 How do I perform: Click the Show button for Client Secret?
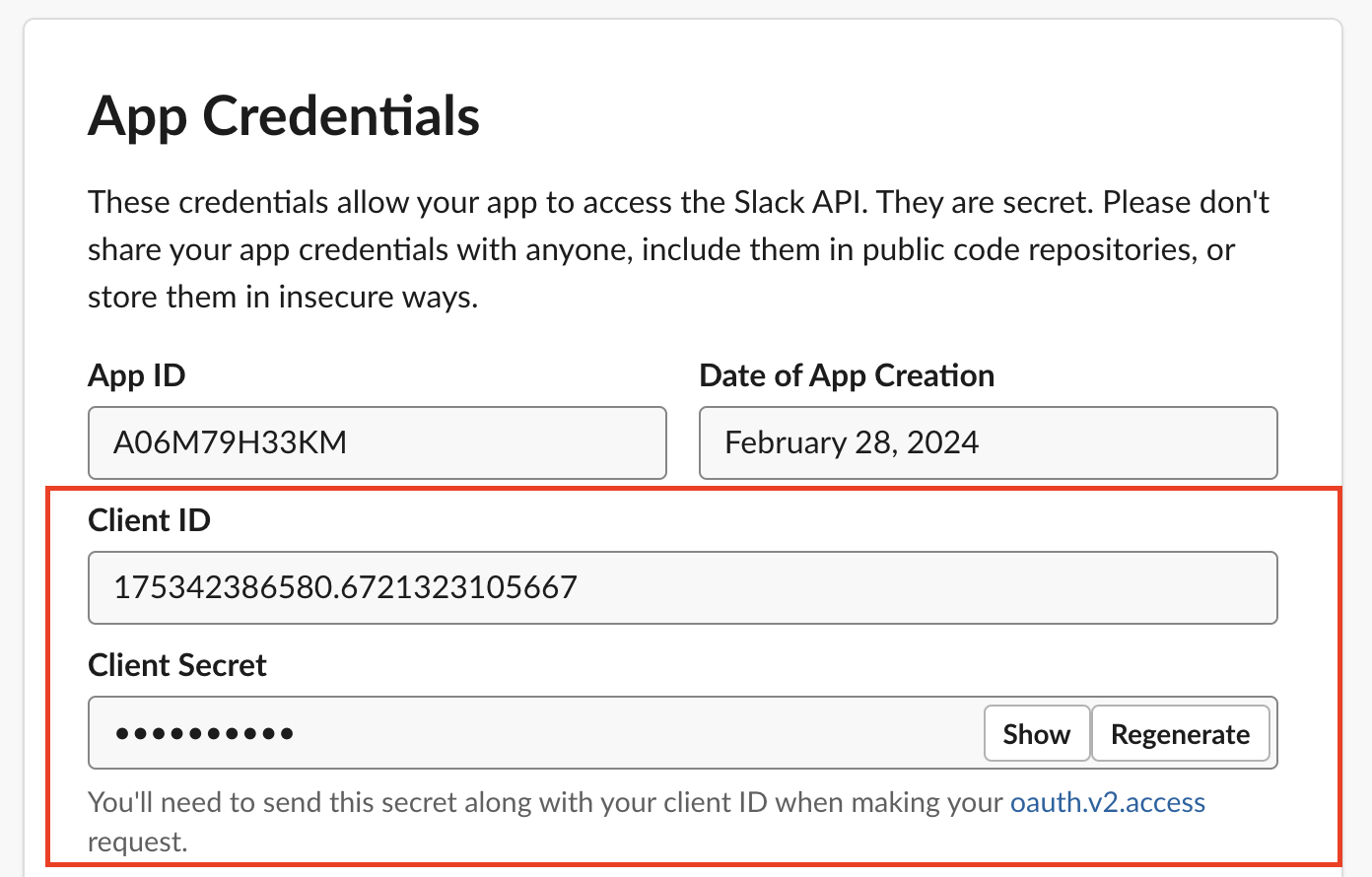click(x=1036, y=734)
